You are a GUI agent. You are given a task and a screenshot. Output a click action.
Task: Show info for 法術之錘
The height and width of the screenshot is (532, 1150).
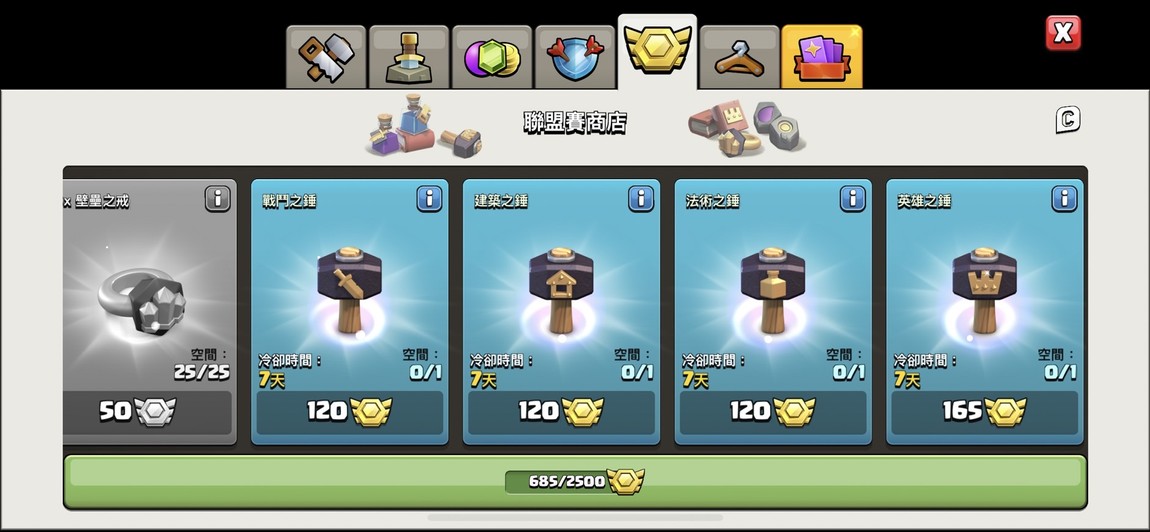[852, 198]
